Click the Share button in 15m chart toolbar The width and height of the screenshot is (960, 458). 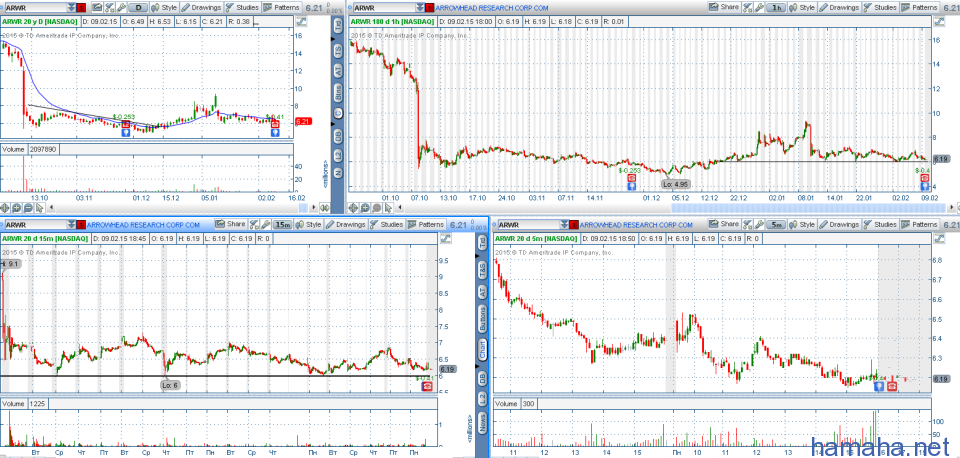(230, 225)
